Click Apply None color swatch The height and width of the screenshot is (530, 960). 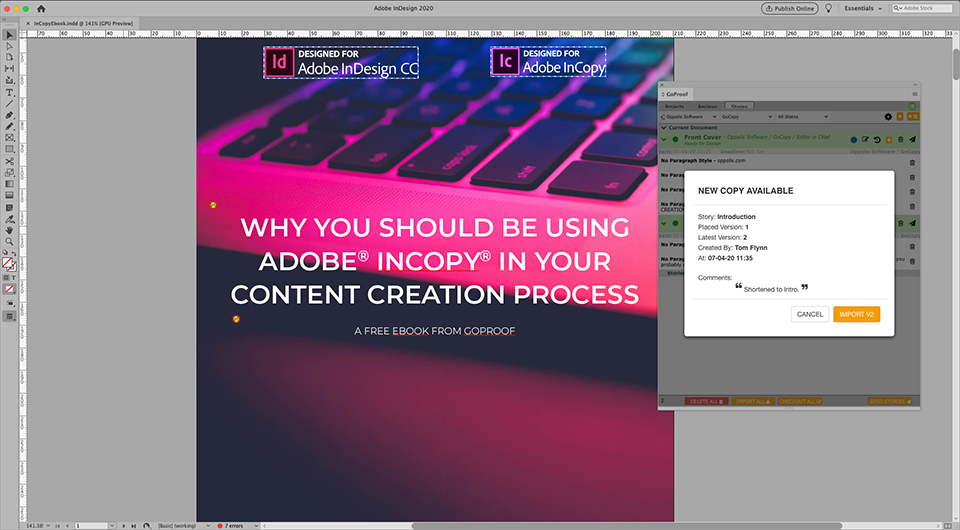tap(9, 289)
